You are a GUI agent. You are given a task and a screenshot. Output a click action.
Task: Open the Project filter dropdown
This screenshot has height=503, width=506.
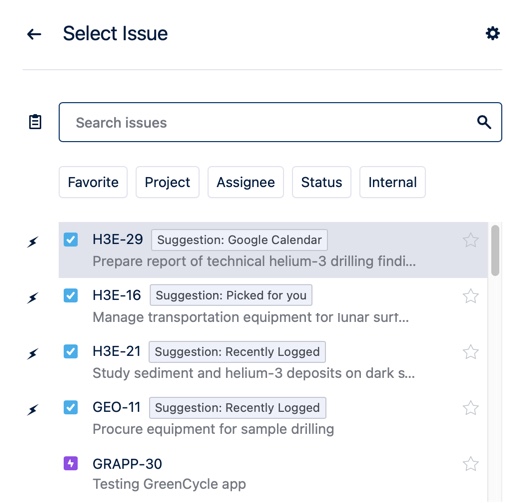click(x=167, y=182)
